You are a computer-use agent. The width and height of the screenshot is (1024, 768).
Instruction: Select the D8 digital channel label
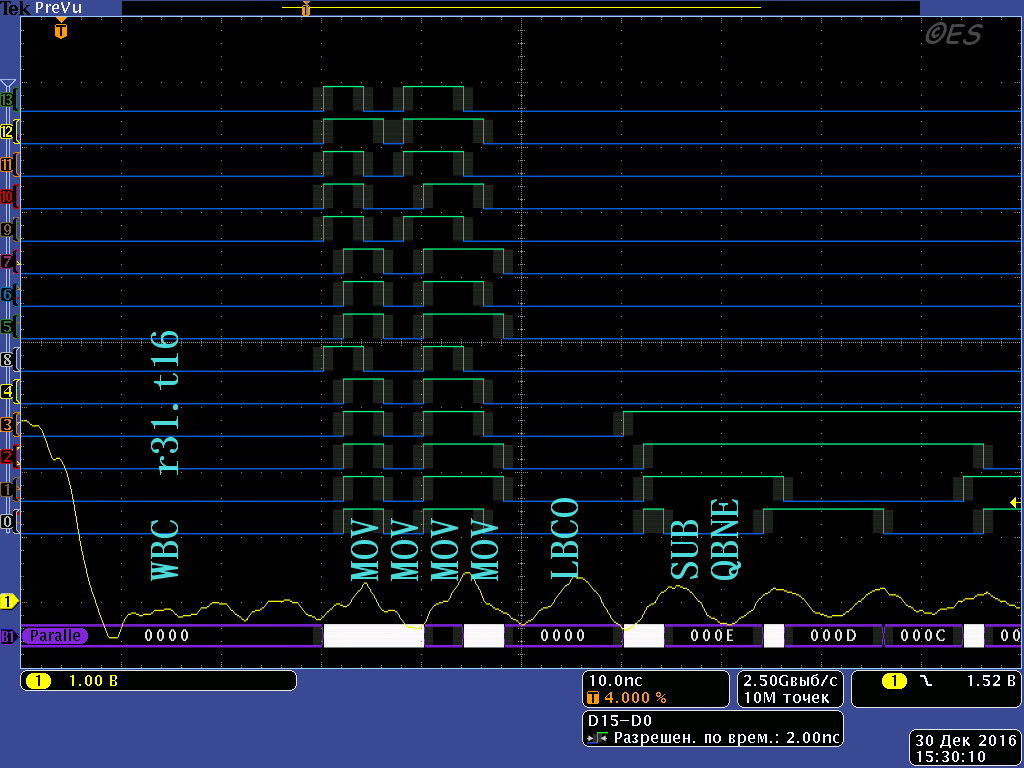7,360
